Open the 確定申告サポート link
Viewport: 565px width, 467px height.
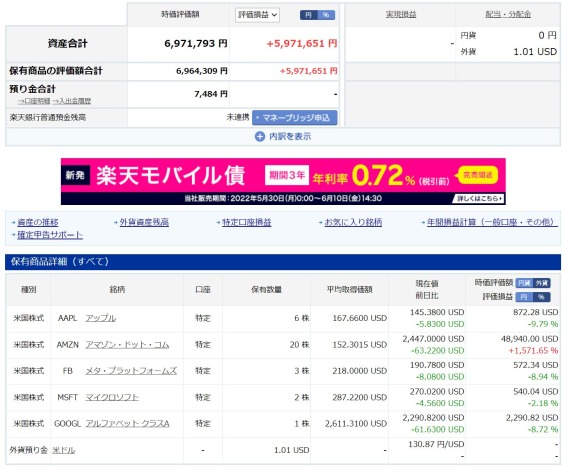50,235
